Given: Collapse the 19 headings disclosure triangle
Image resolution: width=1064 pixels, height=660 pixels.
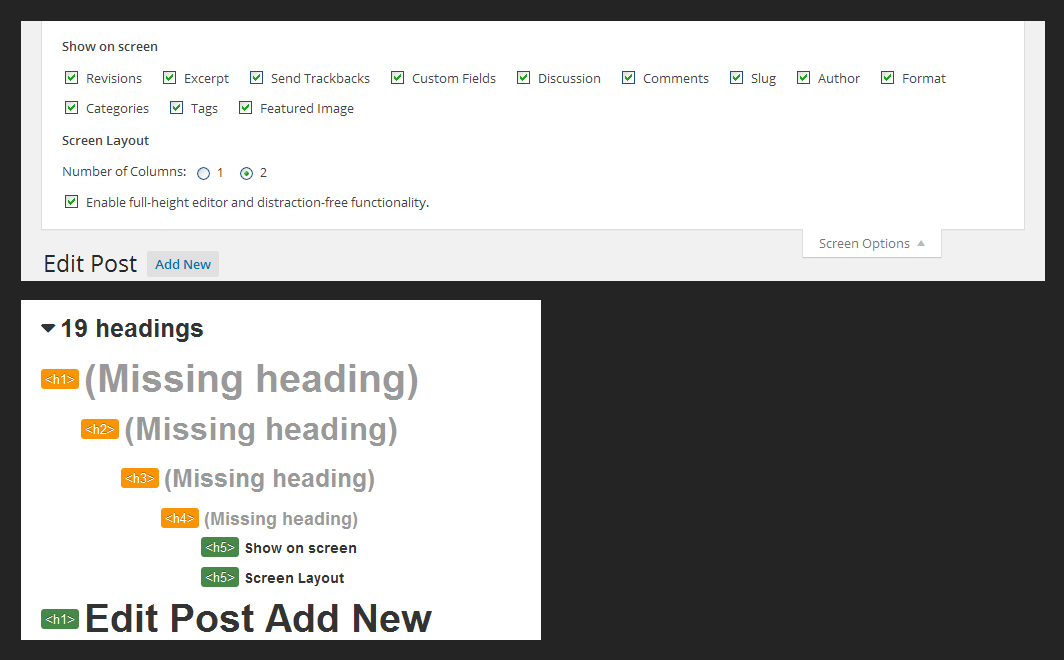Looking at the screenshot, I should 48,328.
